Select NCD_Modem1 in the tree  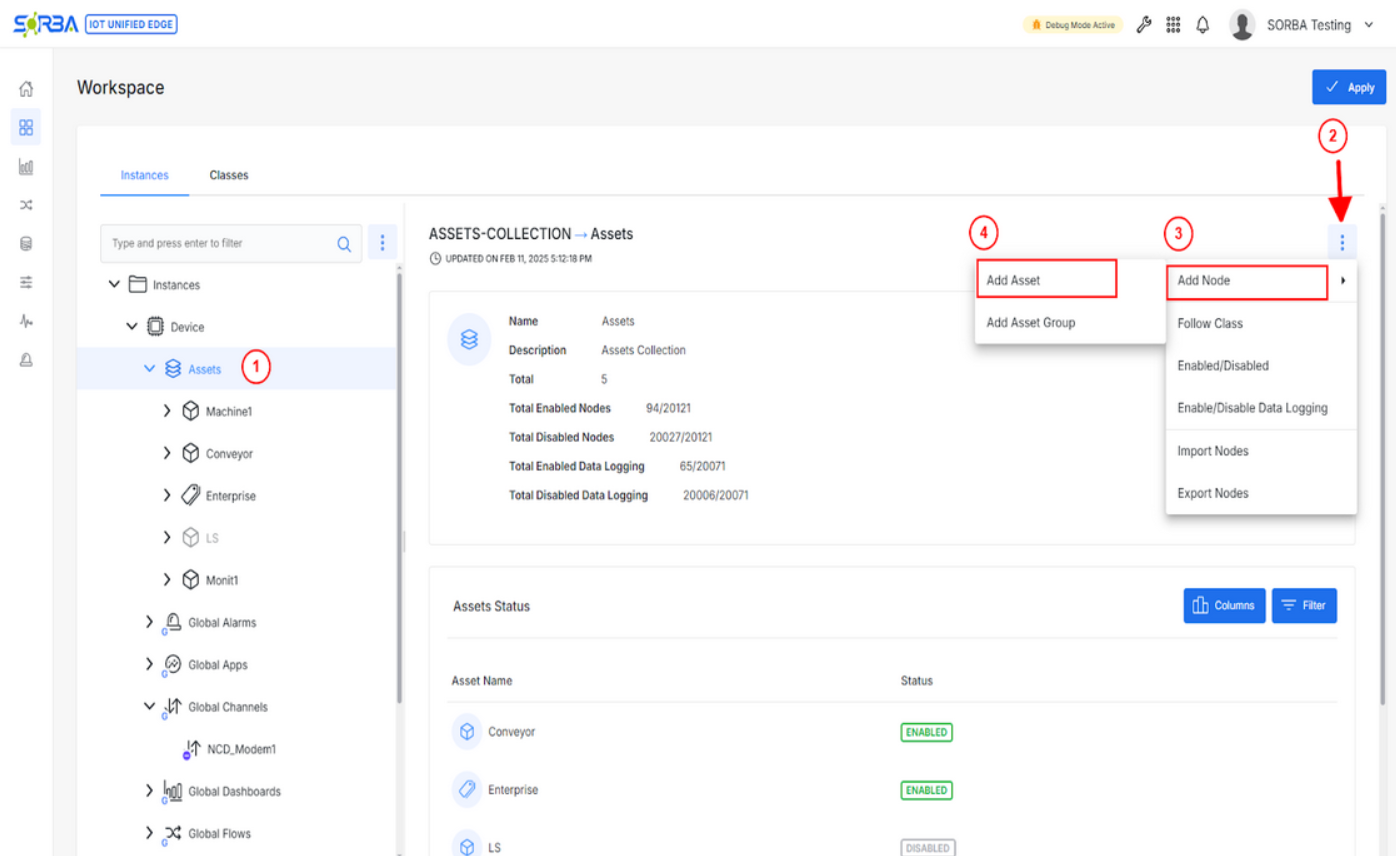click(241, 749)
